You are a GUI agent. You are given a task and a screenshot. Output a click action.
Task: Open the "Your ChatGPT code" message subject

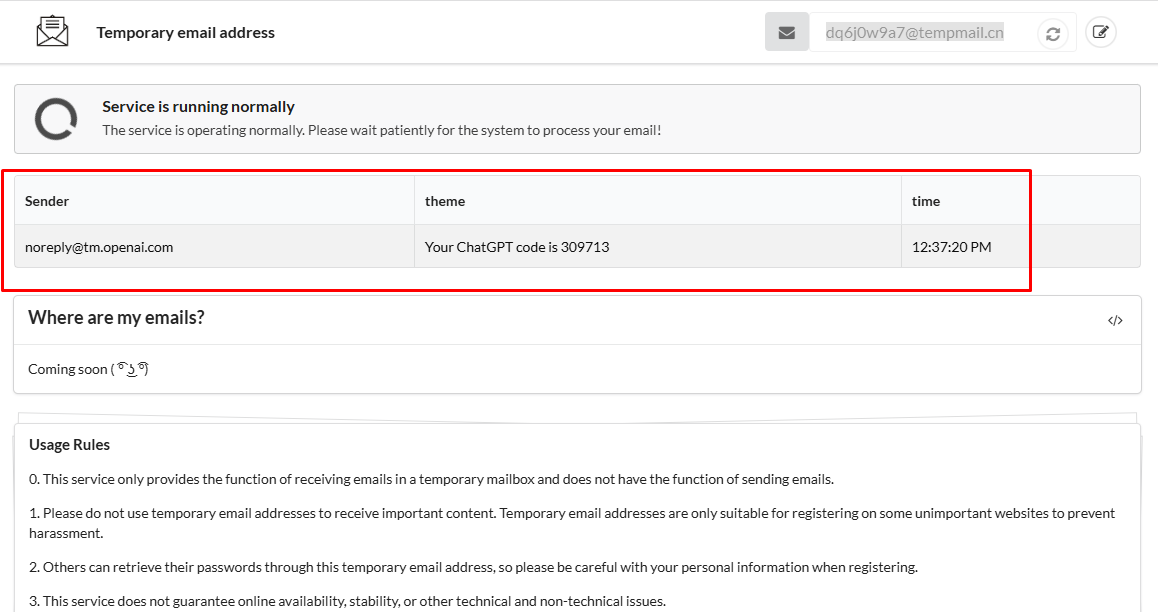[517, 247]
